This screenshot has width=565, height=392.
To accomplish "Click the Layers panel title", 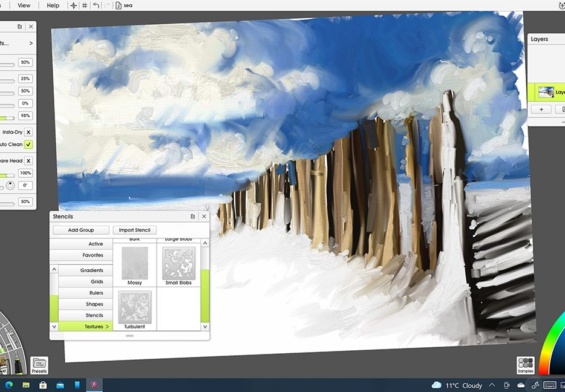I will tap(539, 39).
